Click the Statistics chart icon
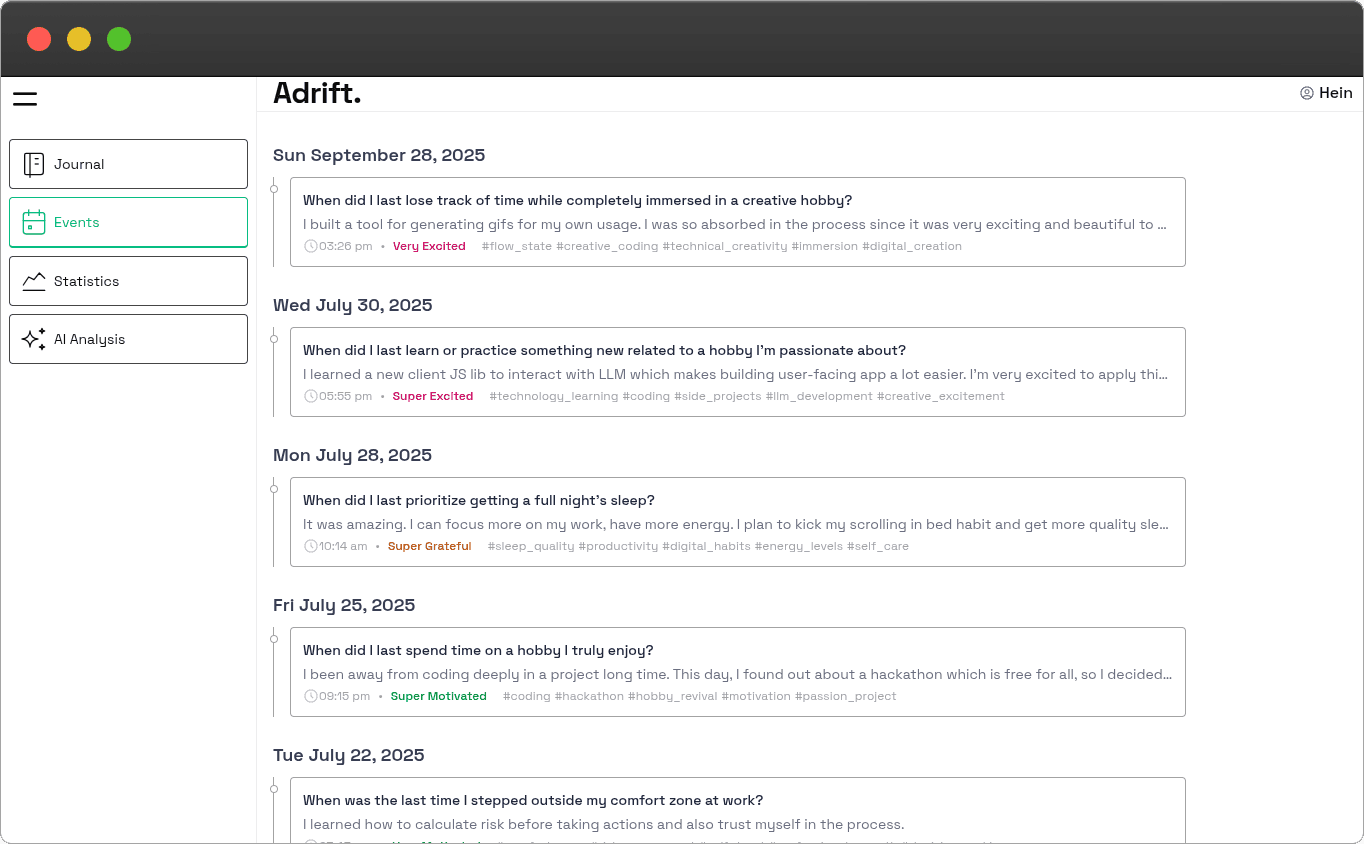 pyautogui.click(x=34, y=281)
